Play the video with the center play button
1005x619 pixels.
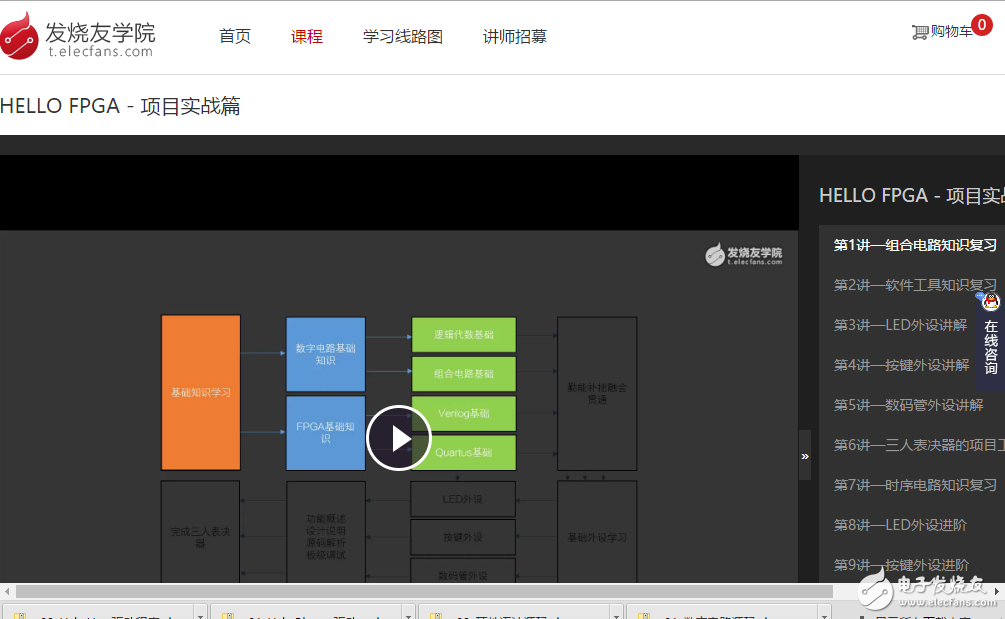pyautogui.click(x=398, y=438)
